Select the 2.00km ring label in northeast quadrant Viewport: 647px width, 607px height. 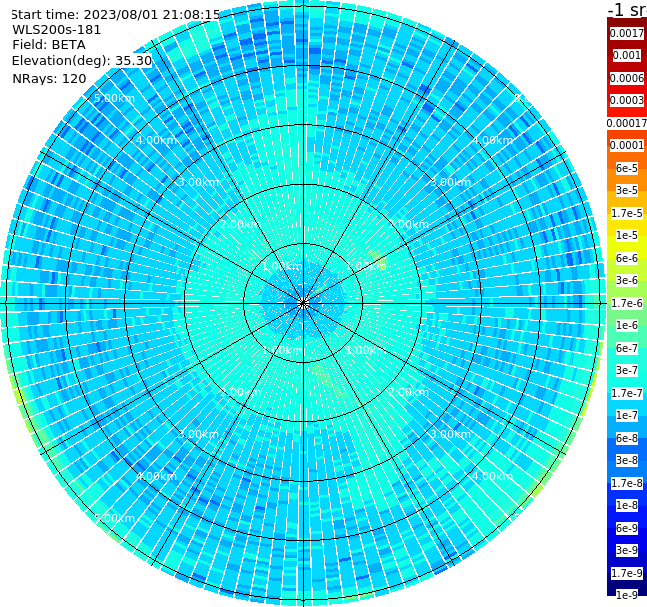click(x=409, y=224)
